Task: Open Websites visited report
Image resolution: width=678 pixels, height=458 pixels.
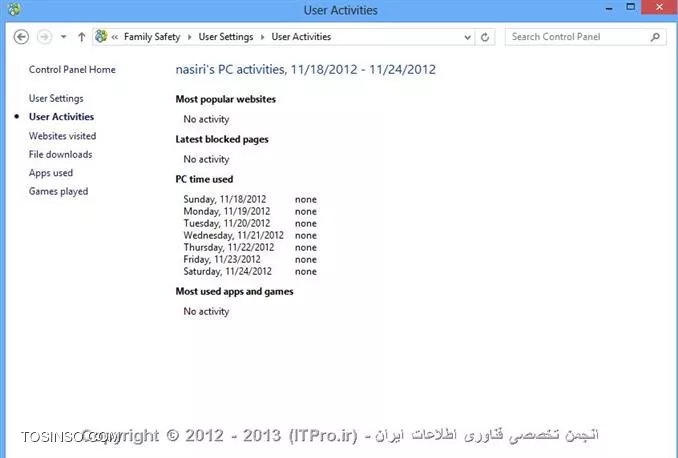Action: (x=63, y=136)
